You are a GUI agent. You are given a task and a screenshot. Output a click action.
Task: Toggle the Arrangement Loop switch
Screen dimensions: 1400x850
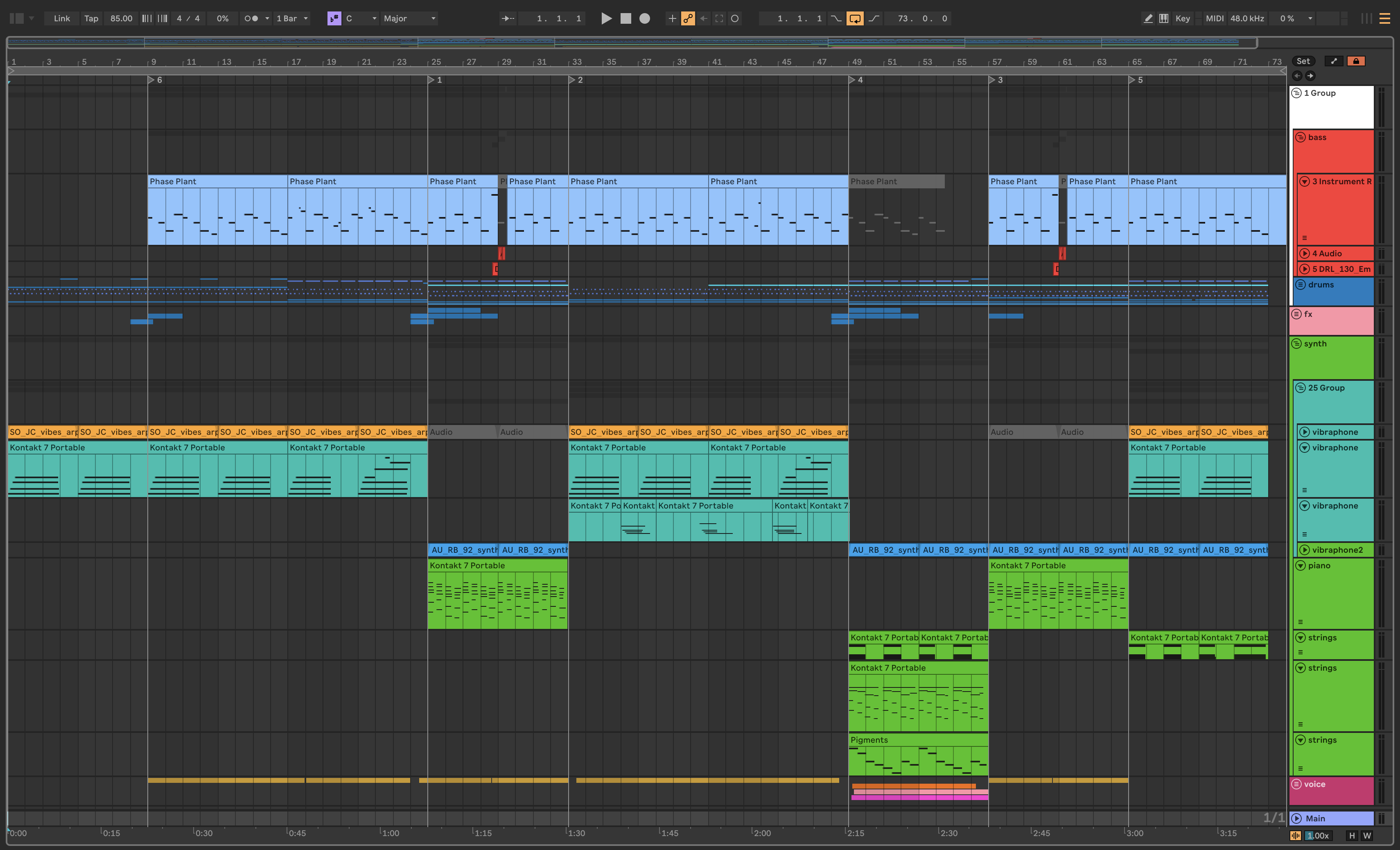[855, 18]
